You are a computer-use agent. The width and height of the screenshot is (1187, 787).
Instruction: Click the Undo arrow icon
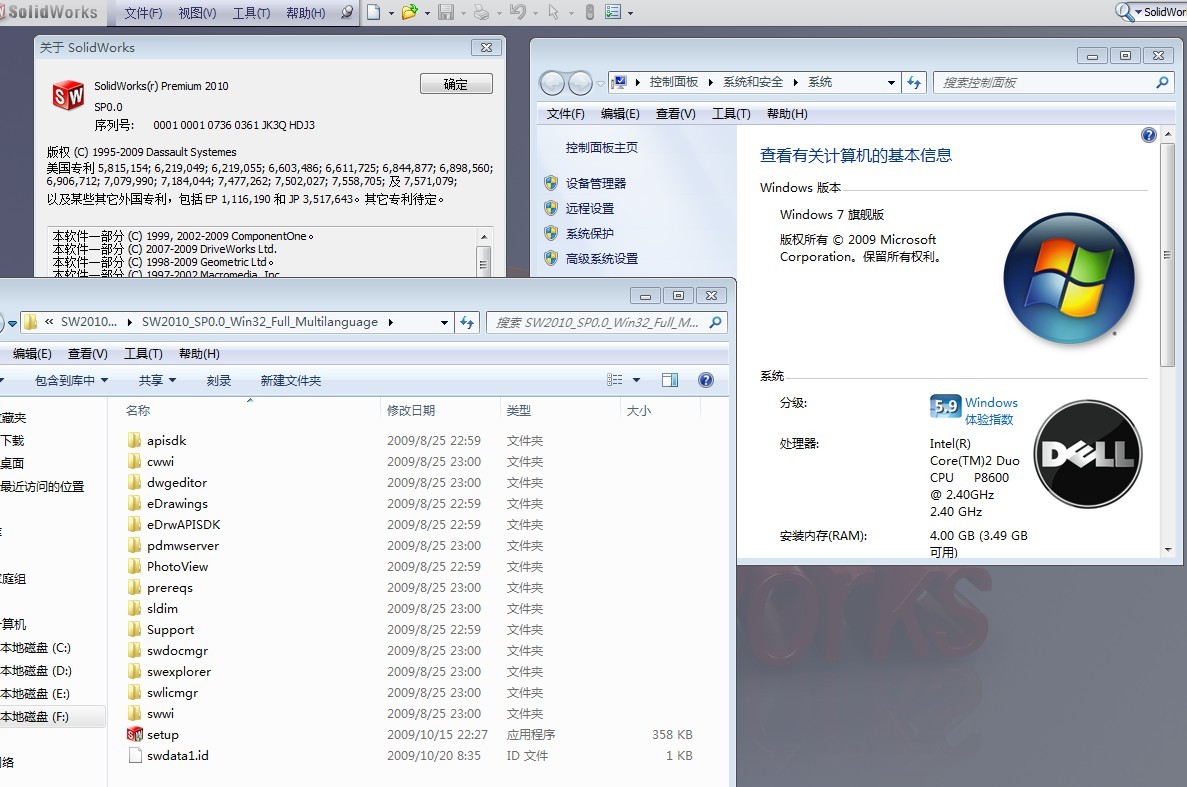pyautogui.click(x=518, y=12)
